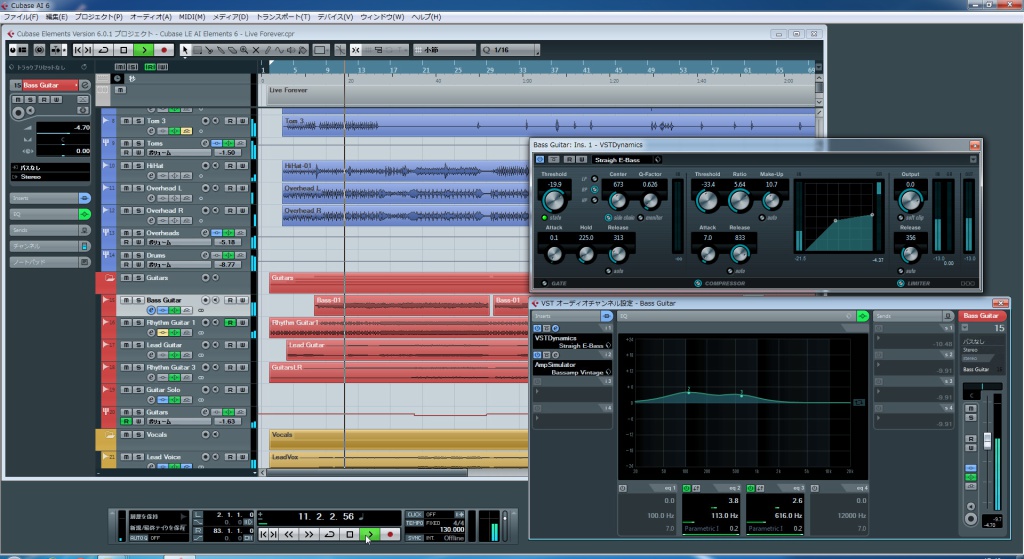
Task: Enable eq 2 band power button
Action: 687,488
